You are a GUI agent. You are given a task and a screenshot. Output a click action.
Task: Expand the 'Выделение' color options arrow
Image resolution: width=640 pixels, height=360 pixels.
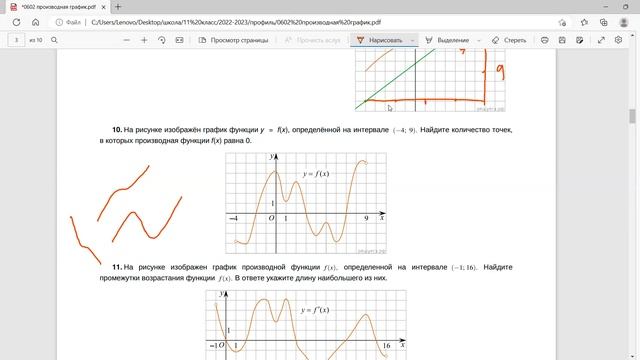(479, 40)
